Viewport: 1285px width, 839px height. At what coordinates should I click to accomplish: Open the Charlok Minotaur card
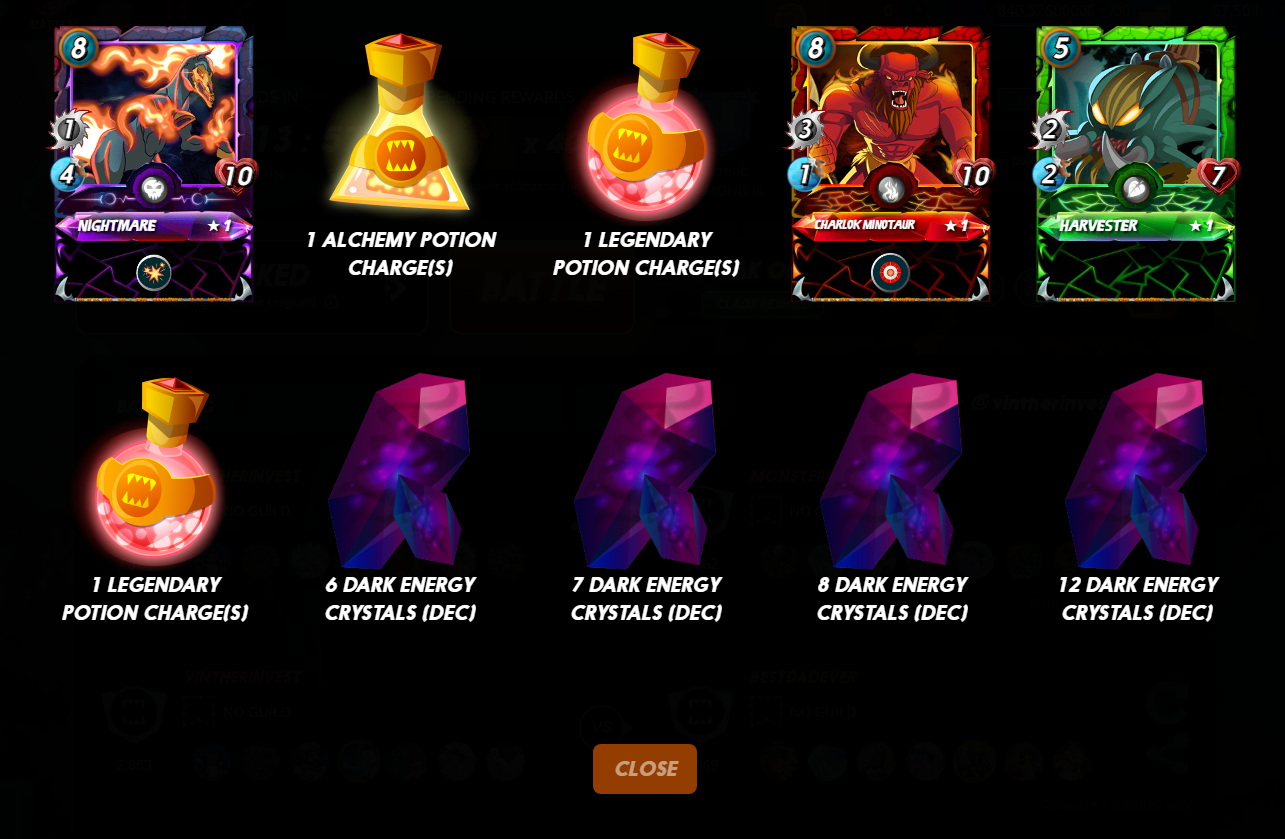(890, 164)
